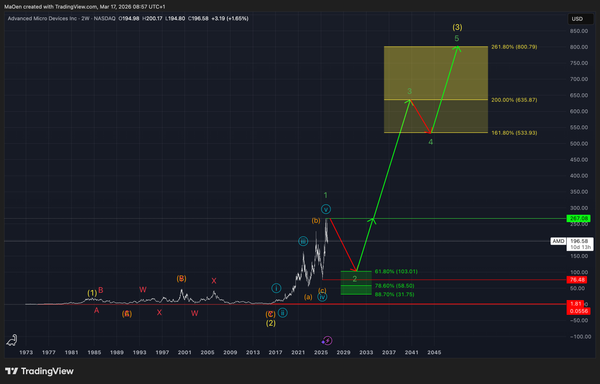This screenshot has width=600, height=384.
Task: Click the yellow (3) wave label
Action: pyautogui.click(x=457, y=27)
